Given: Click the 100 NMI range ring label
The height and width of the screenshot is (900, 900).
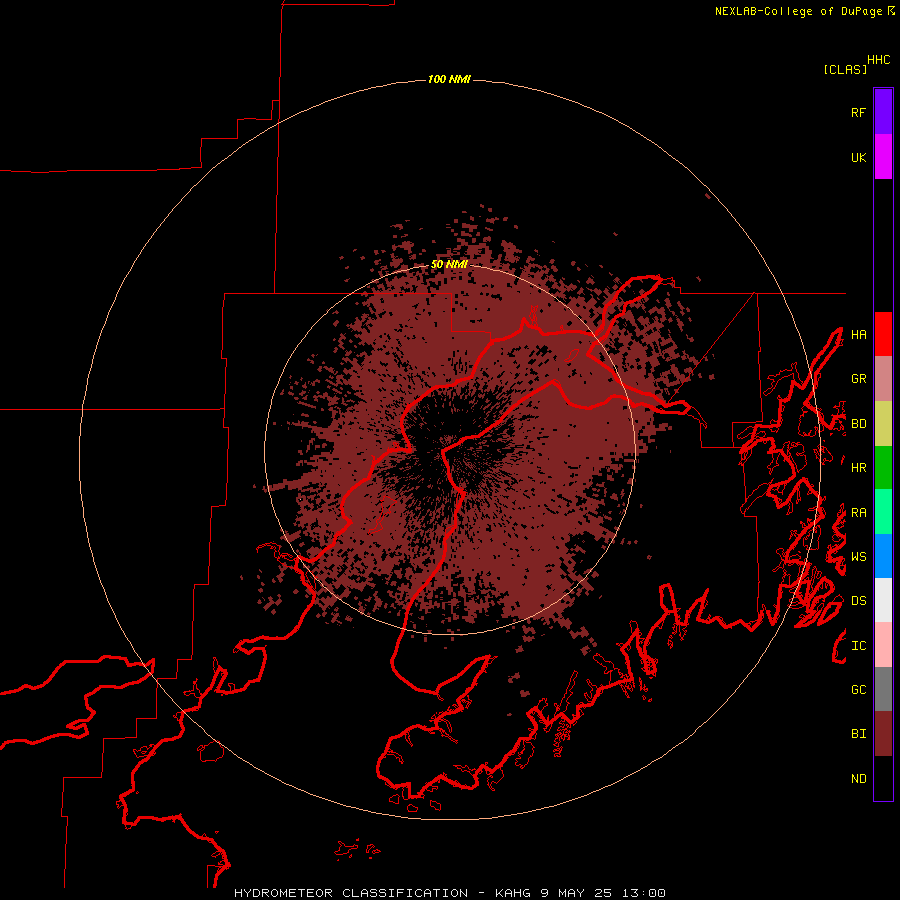Looking at the screenshot, I should pos(449,79).
